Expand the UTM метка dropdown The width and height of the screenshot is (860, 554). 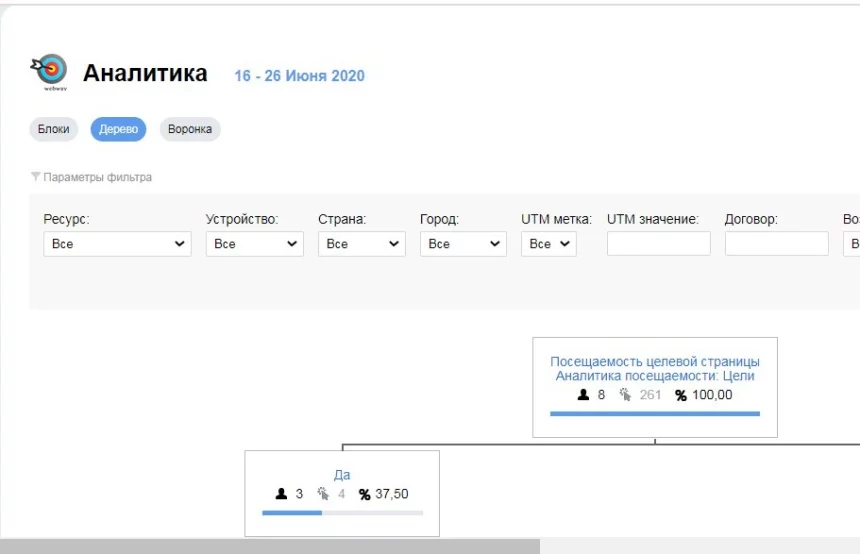[549, 244]
